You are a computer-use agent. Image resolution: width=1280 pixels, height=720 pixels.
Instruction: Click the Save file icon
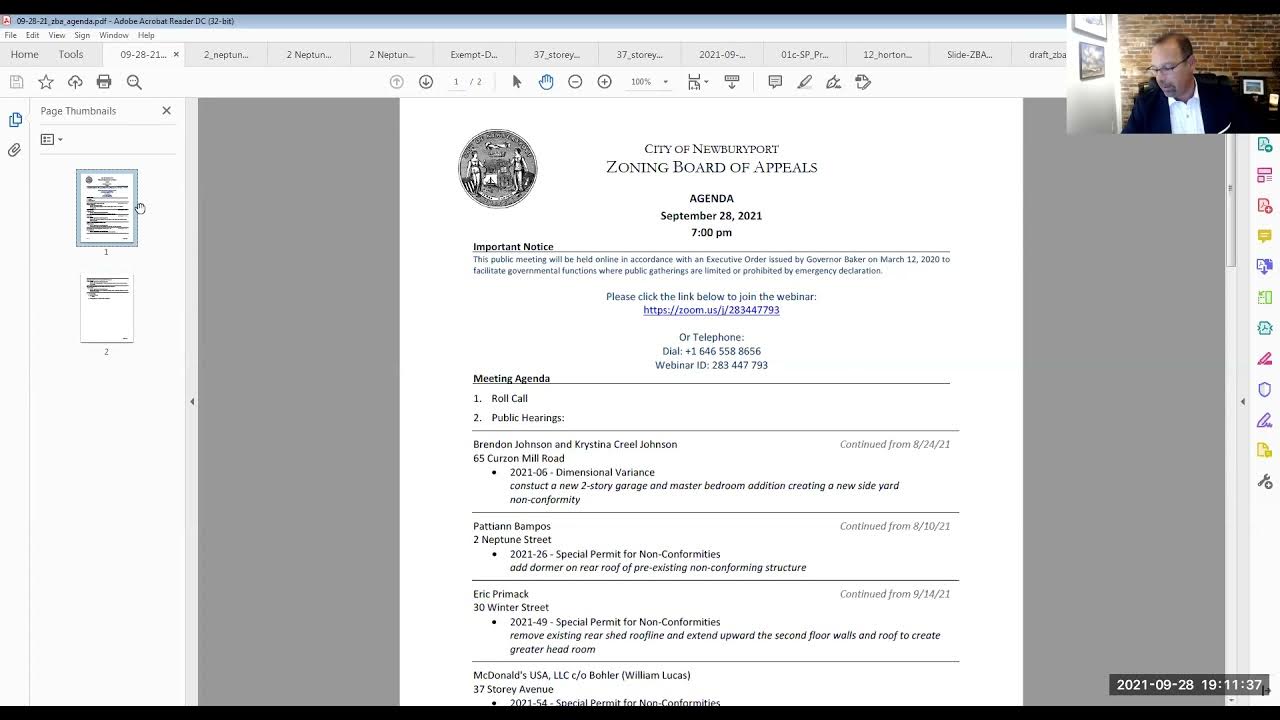(16, 82)
